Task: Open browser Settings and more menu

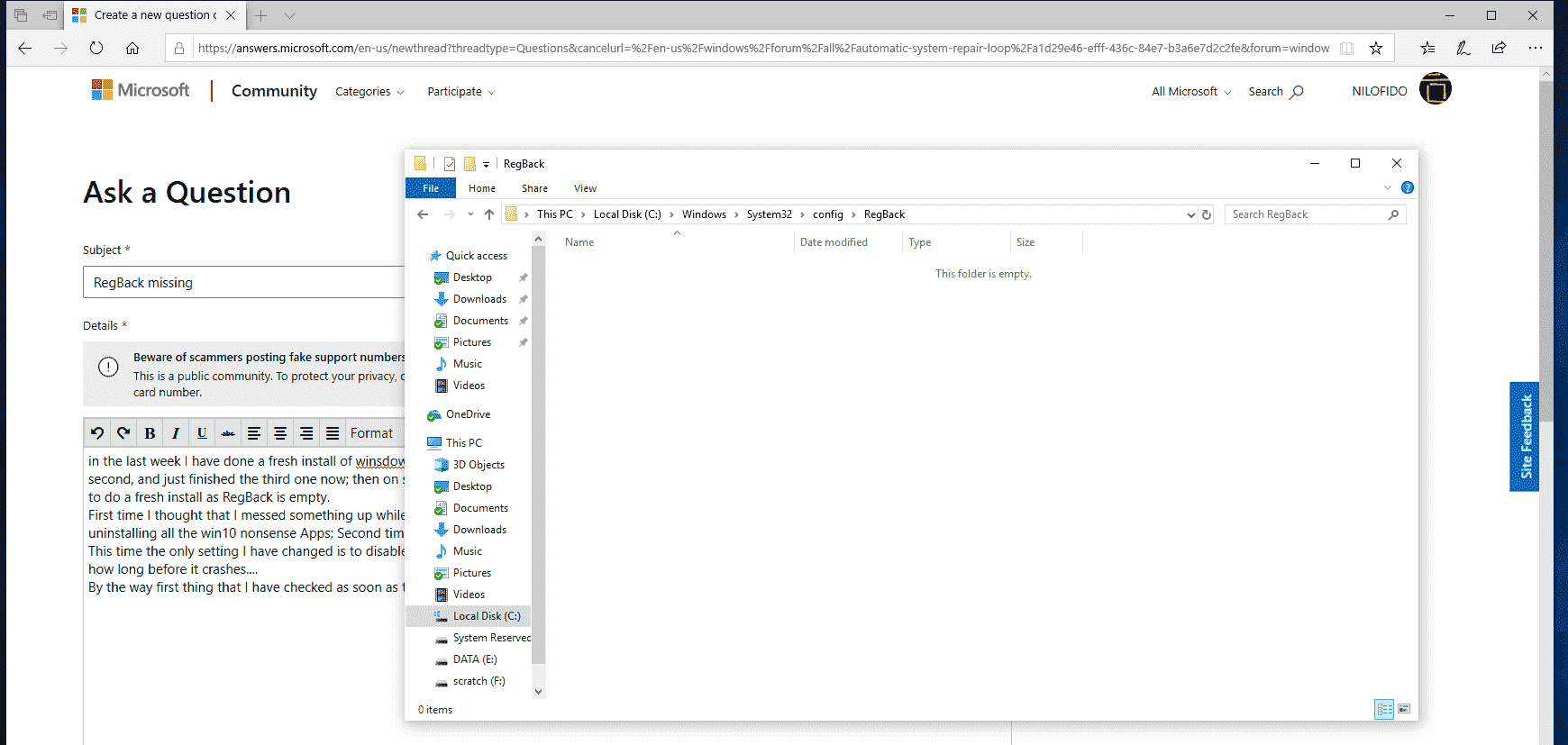Action: [x=1536, y=48]
